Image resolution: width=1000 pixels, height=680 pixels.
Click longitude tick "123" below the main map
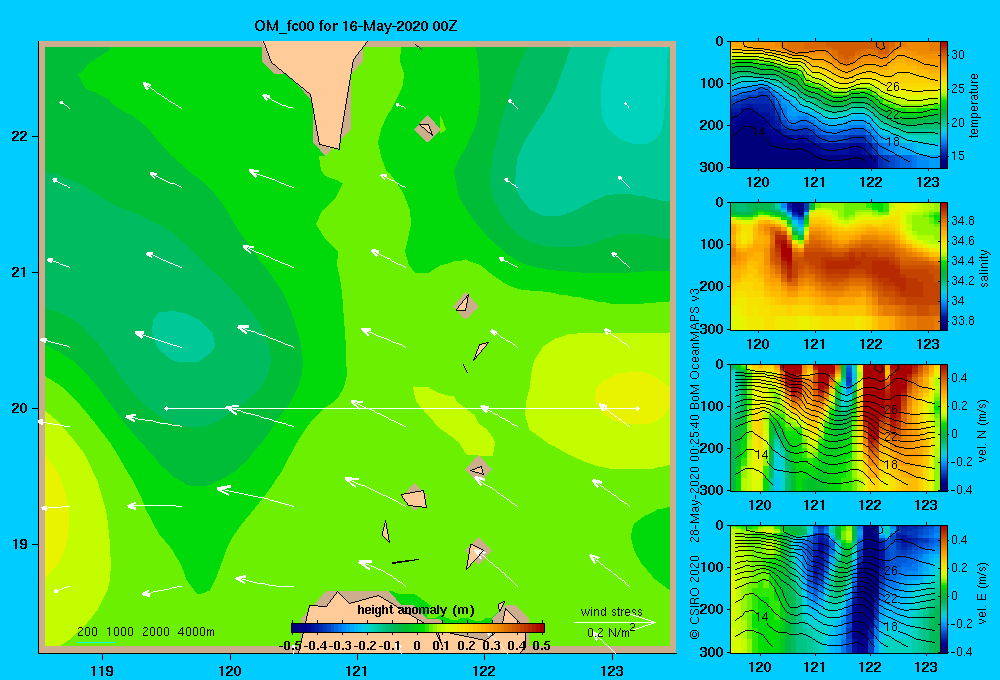point(612,670)
